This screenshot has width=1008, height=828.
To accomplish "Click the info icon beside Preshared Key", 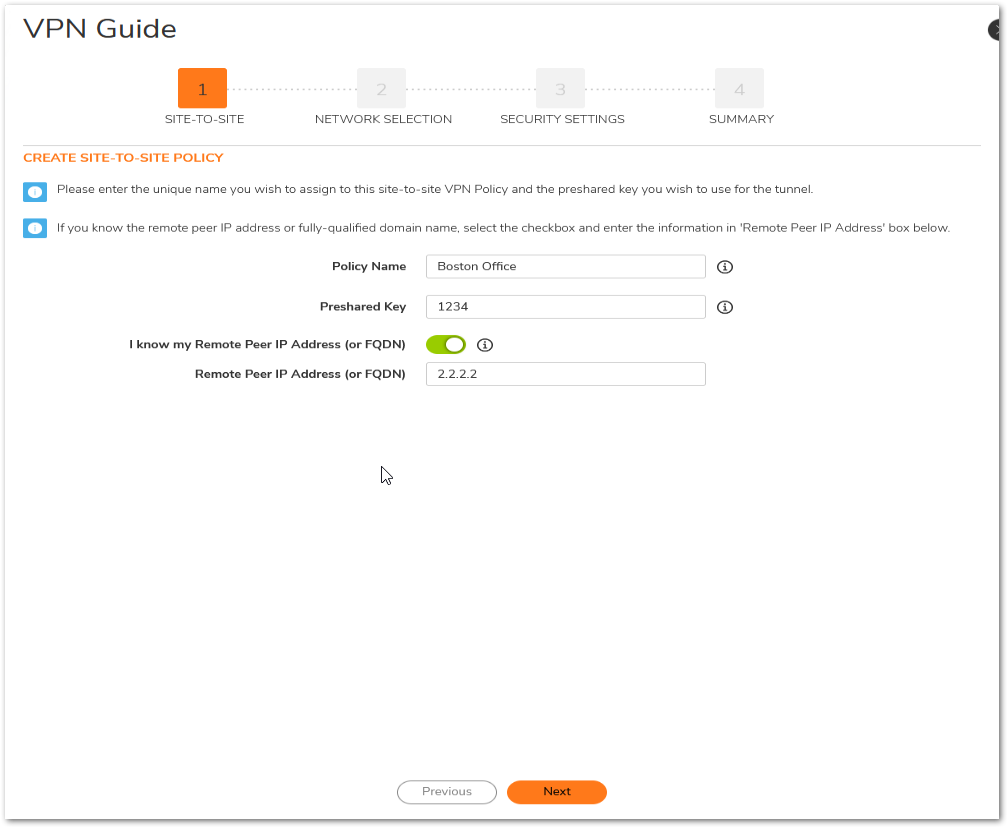I will (724, 307).
